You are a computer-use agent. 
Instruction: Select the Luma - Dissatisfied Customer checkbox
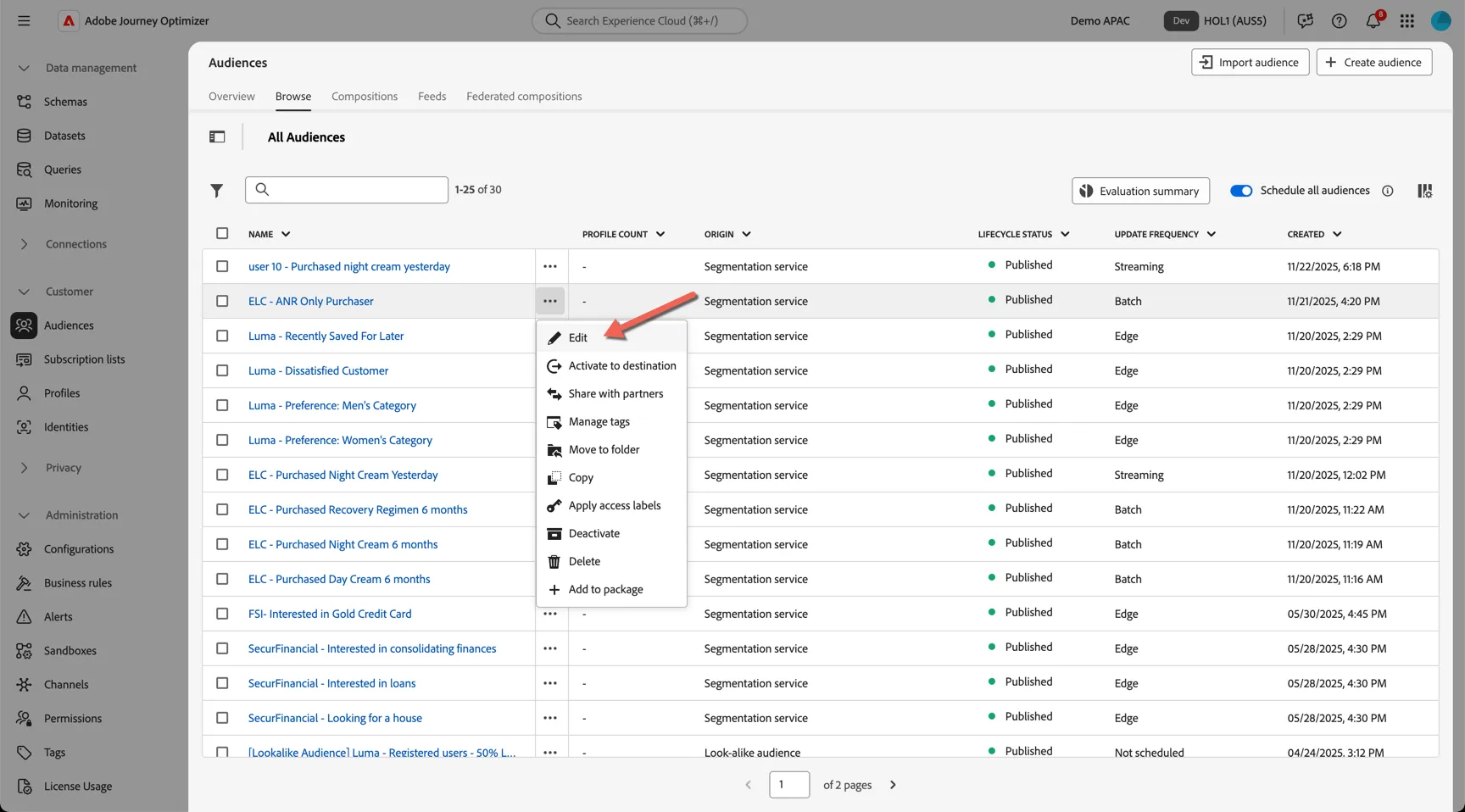pos(222,370)
